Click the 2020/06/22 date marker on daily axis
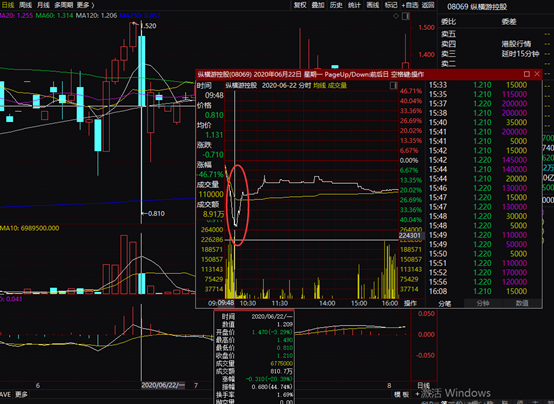 click(163, 385)
